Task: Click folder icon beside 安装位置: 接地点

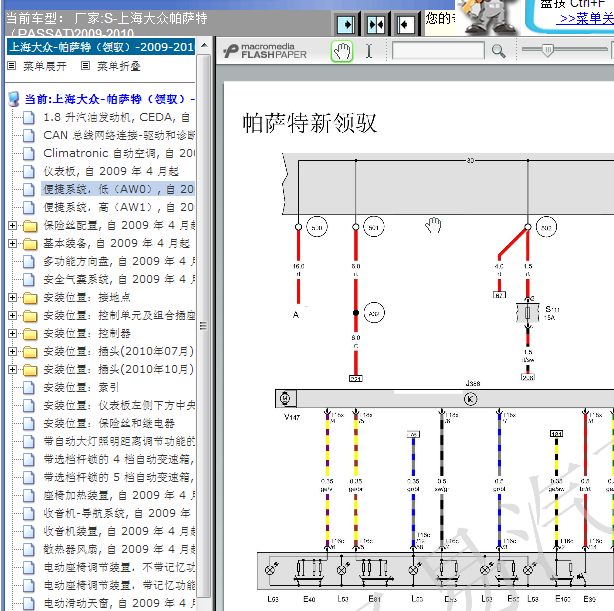Action: (x=30, y=298)
